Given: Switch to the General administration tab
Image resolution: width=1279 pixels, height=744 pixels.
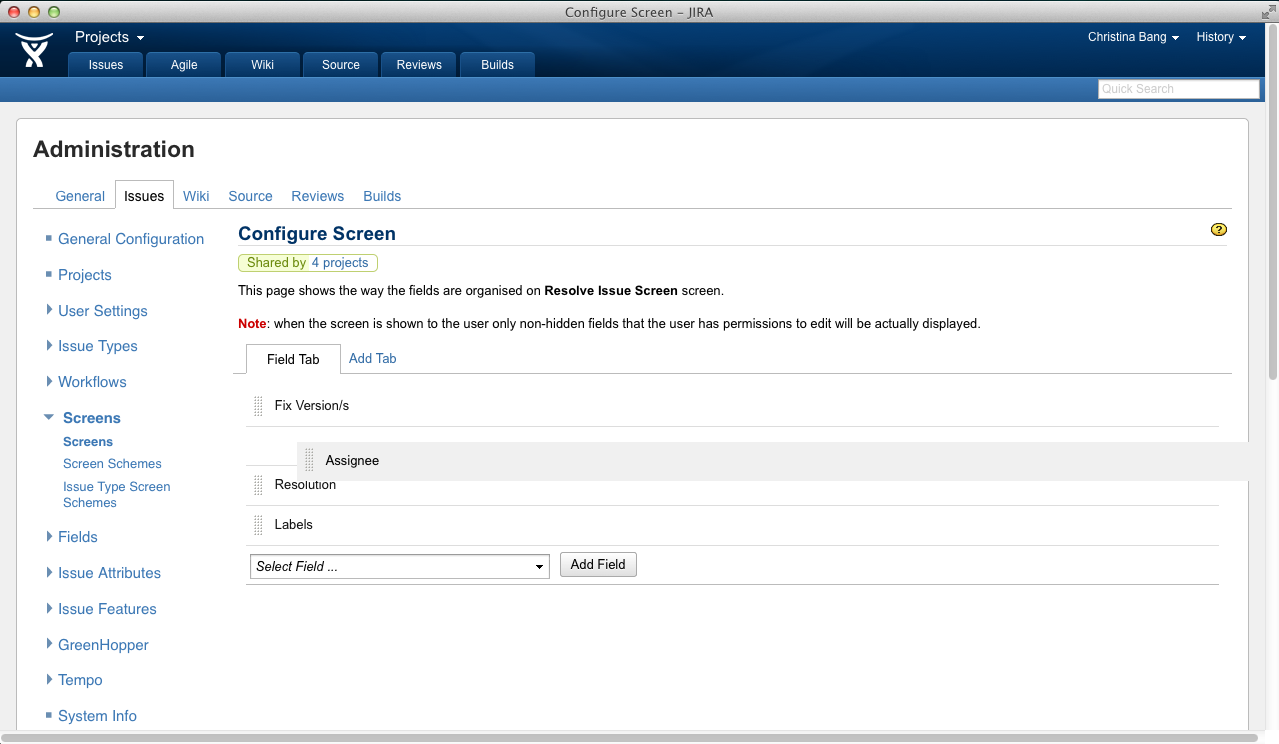Looking at the screenshot, I should click(x=79, y=196).
